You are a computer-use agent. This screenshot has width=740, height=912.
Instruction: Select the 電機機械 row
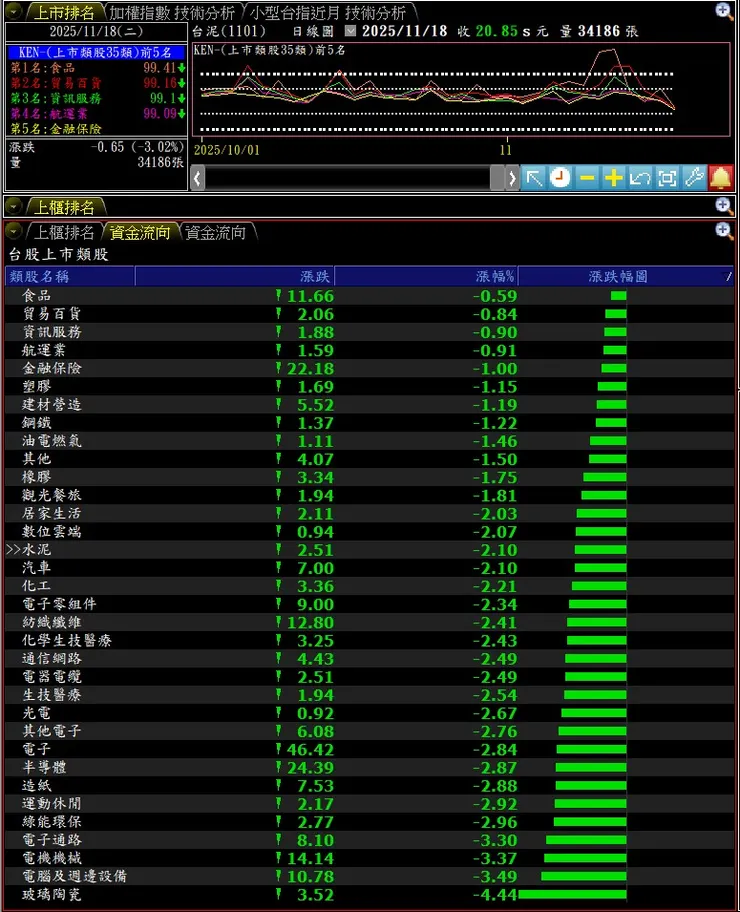pyautogui.click(x=369, y=858)
